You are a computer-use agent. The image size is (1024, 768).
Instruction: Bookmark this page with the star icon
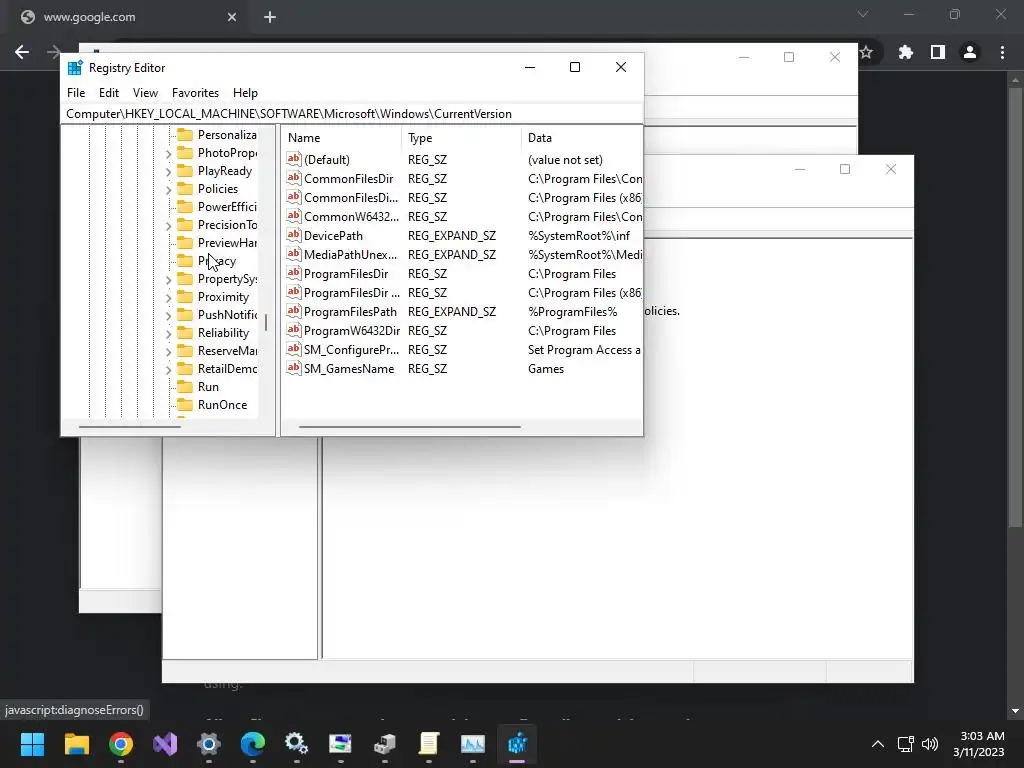pos(867,52)
